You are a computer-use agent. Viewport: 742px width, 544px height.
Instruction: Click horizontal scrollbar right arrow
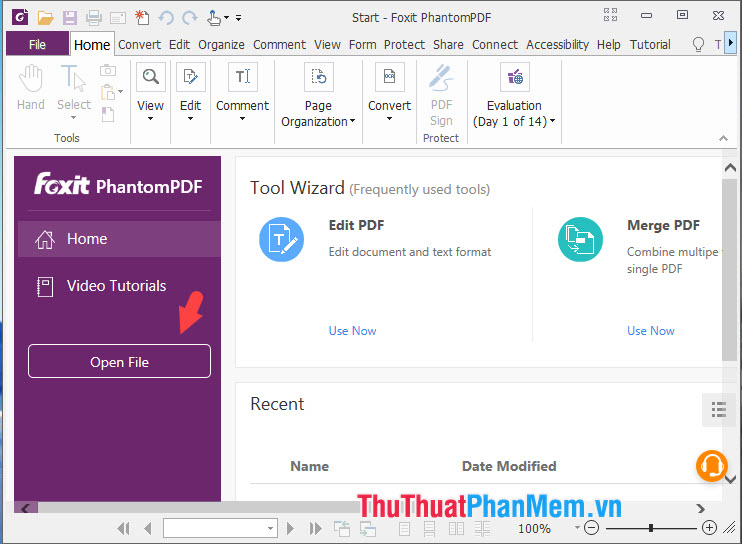[701, 509]
